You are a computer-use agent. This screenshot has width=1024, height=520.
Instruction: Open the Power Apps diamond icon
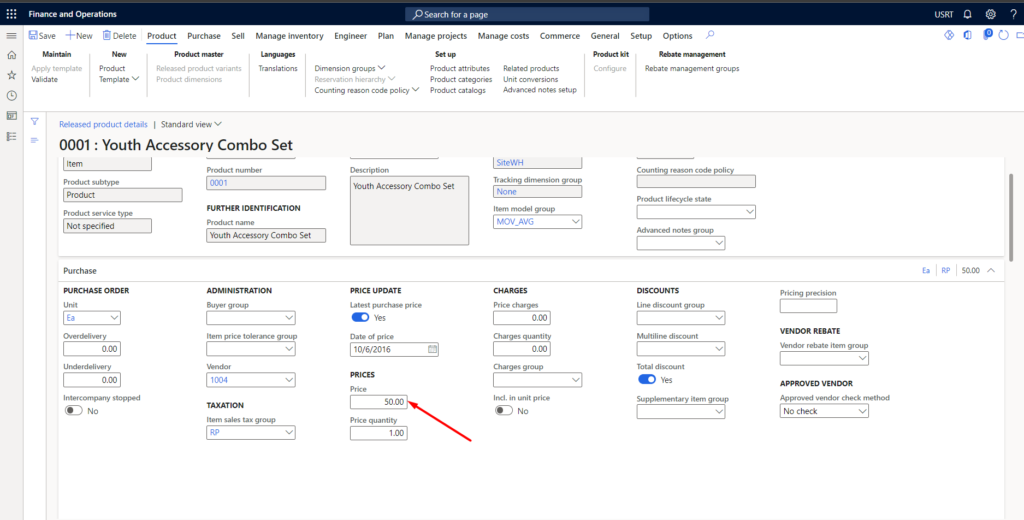coord(950,35)
